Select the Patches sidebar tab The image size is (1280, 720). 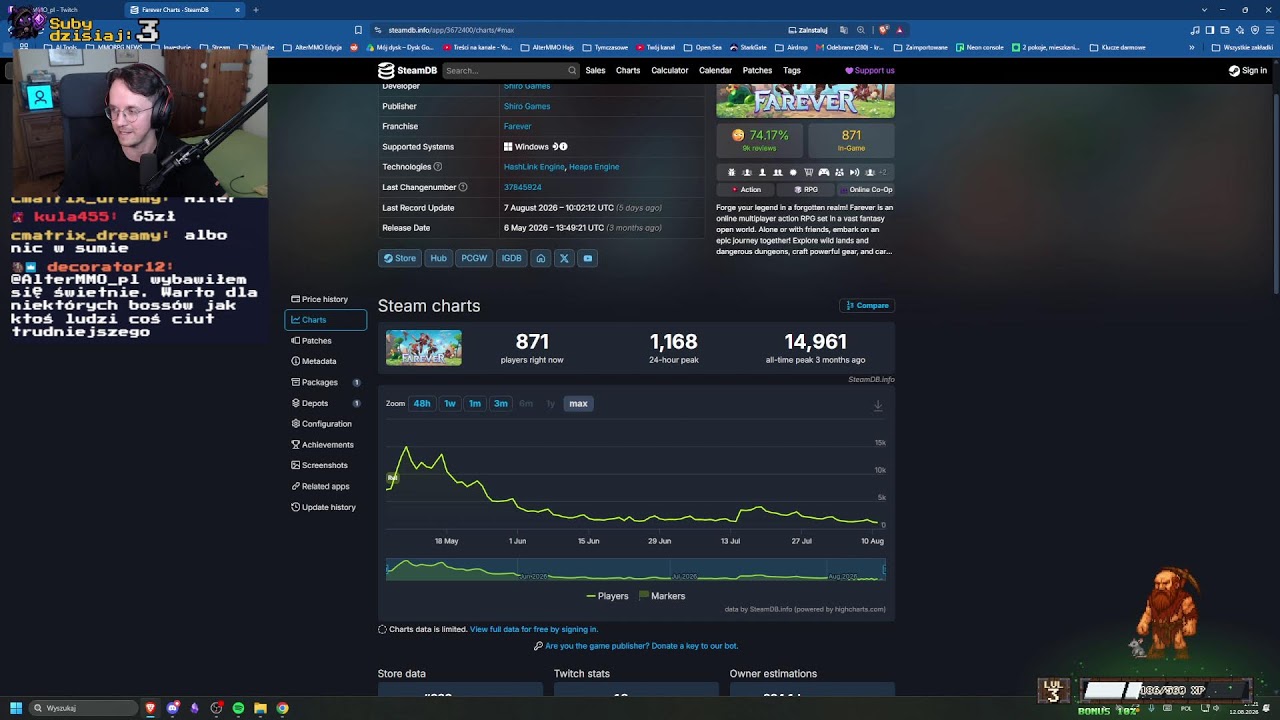325,341
